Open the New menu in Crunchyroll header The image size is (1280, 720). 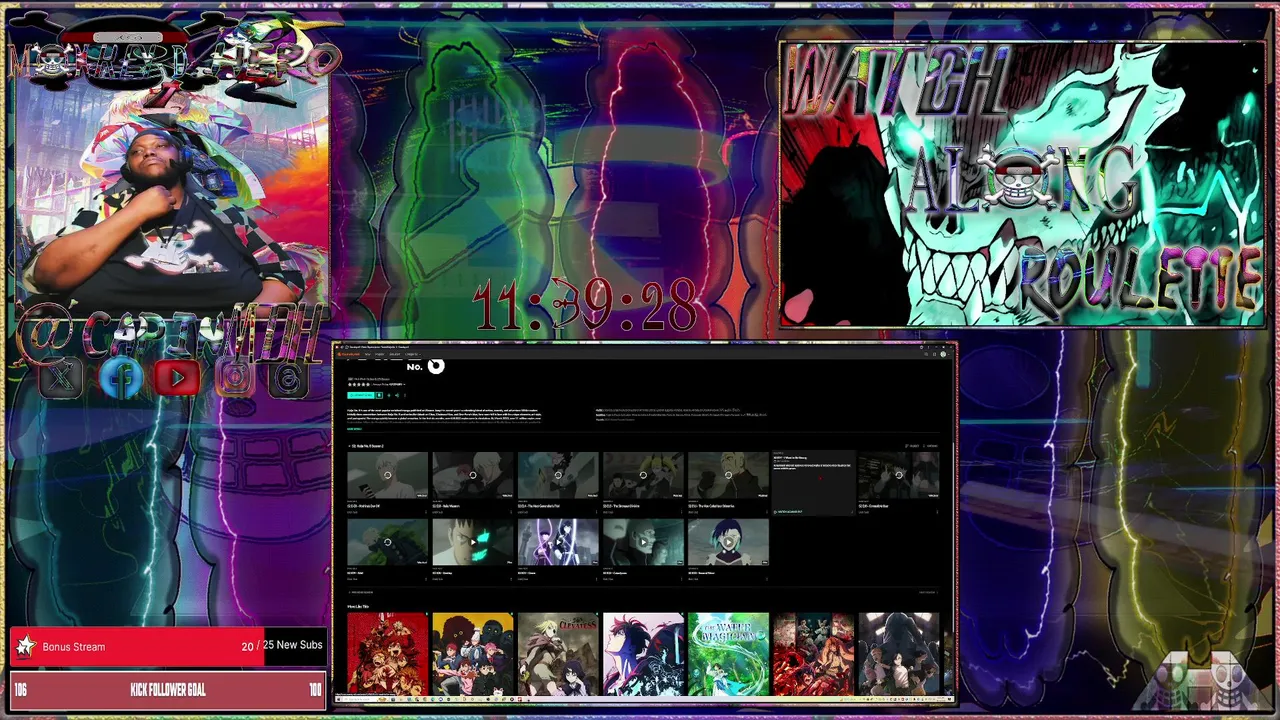pos(367,354)
